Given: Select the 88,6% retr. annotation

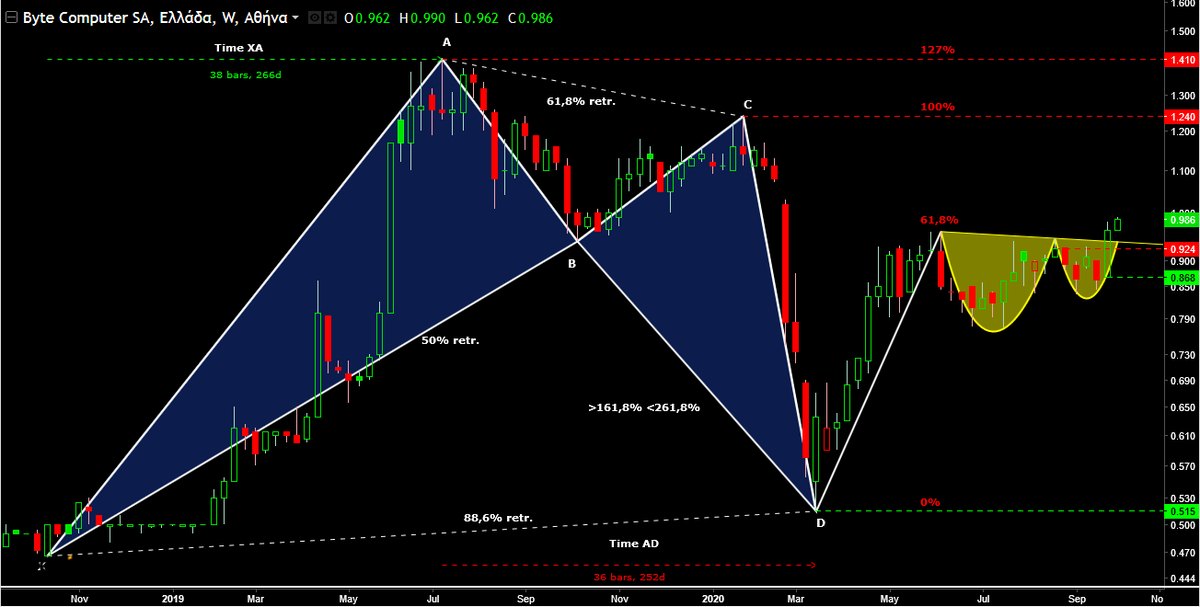Looking at the screenshot, I should click(x=498, y=518).
